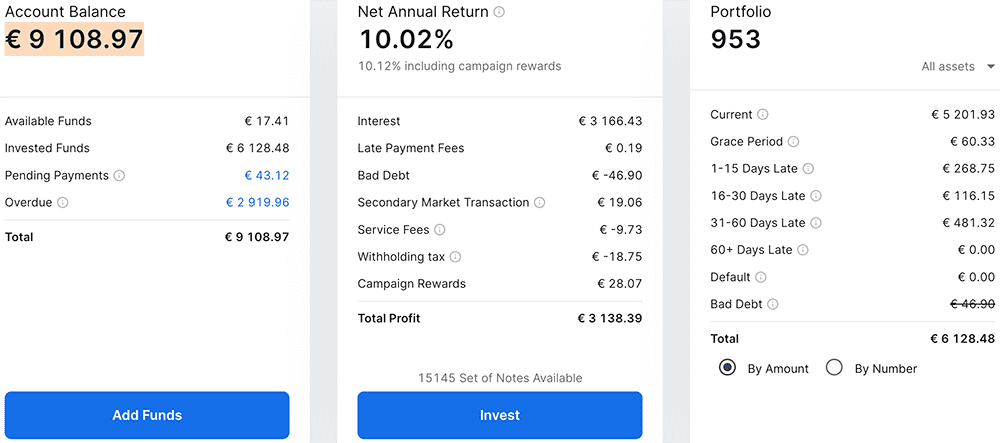The height and width of the screenshot is (443, 1000).
Task: Click info icon next to Secondary Market Transaction
Action: [x=540, y=203]
